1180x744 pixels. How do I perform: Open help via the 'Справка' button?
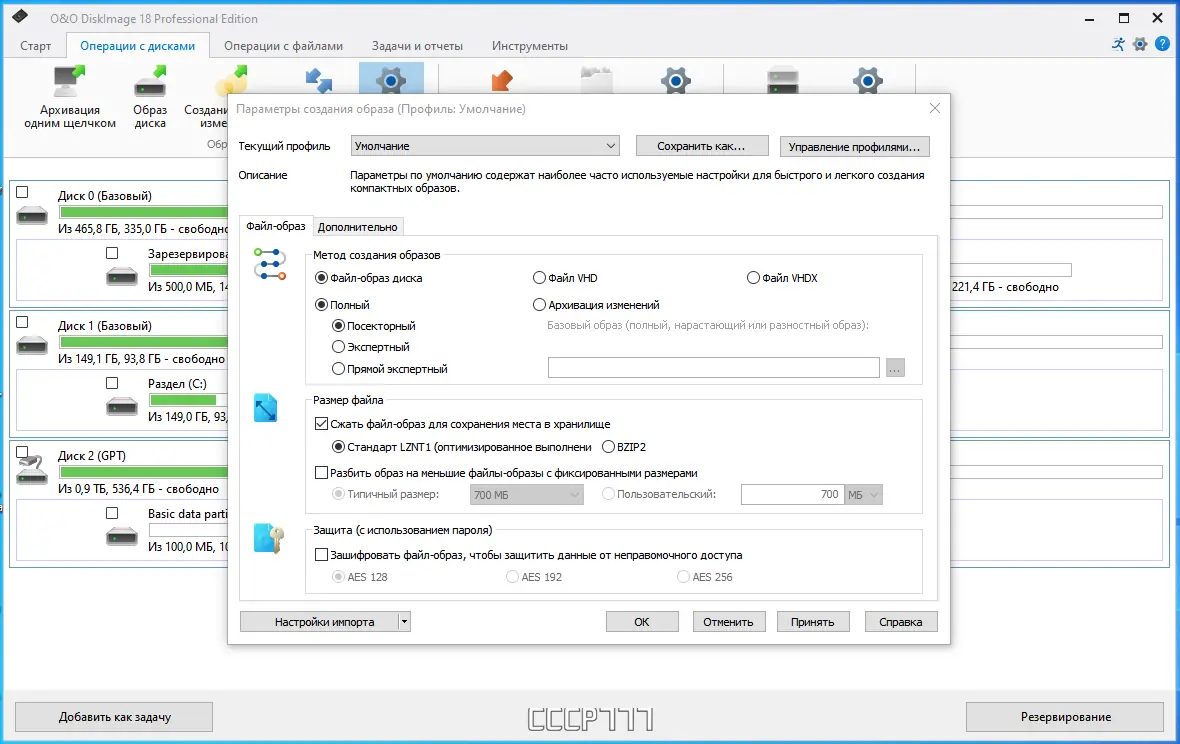pos(901,622)
